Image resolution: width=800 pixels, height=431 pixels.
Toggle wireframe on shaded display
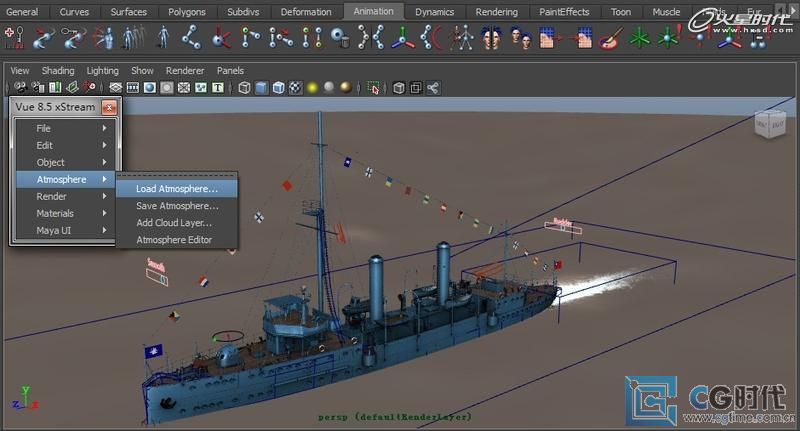pyautogui.click(x=279, y=88)
